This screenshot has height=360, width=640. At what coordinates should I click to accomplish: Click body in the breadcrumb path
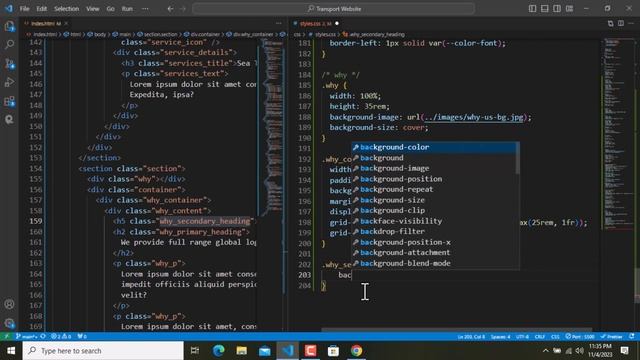100,34
